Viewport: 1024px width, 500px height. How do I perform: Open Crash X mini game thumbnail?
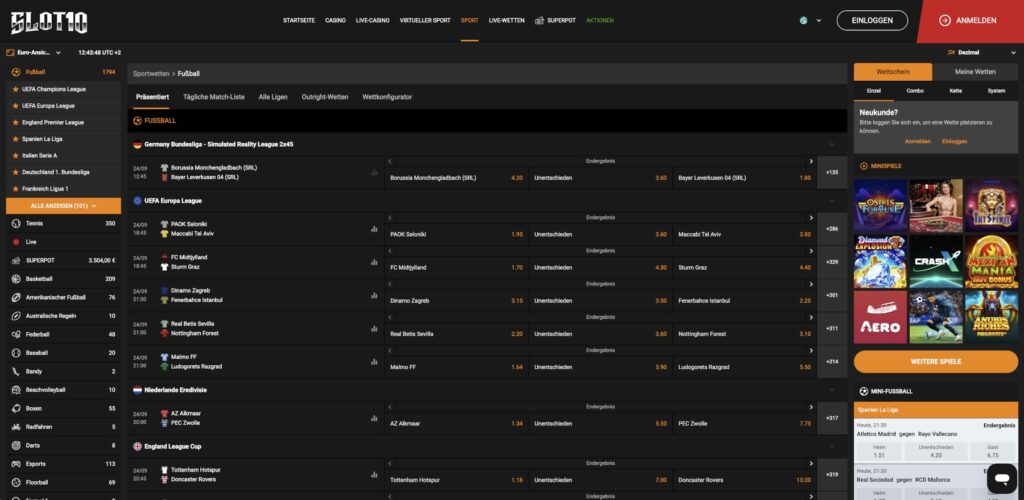coord(936,262)
